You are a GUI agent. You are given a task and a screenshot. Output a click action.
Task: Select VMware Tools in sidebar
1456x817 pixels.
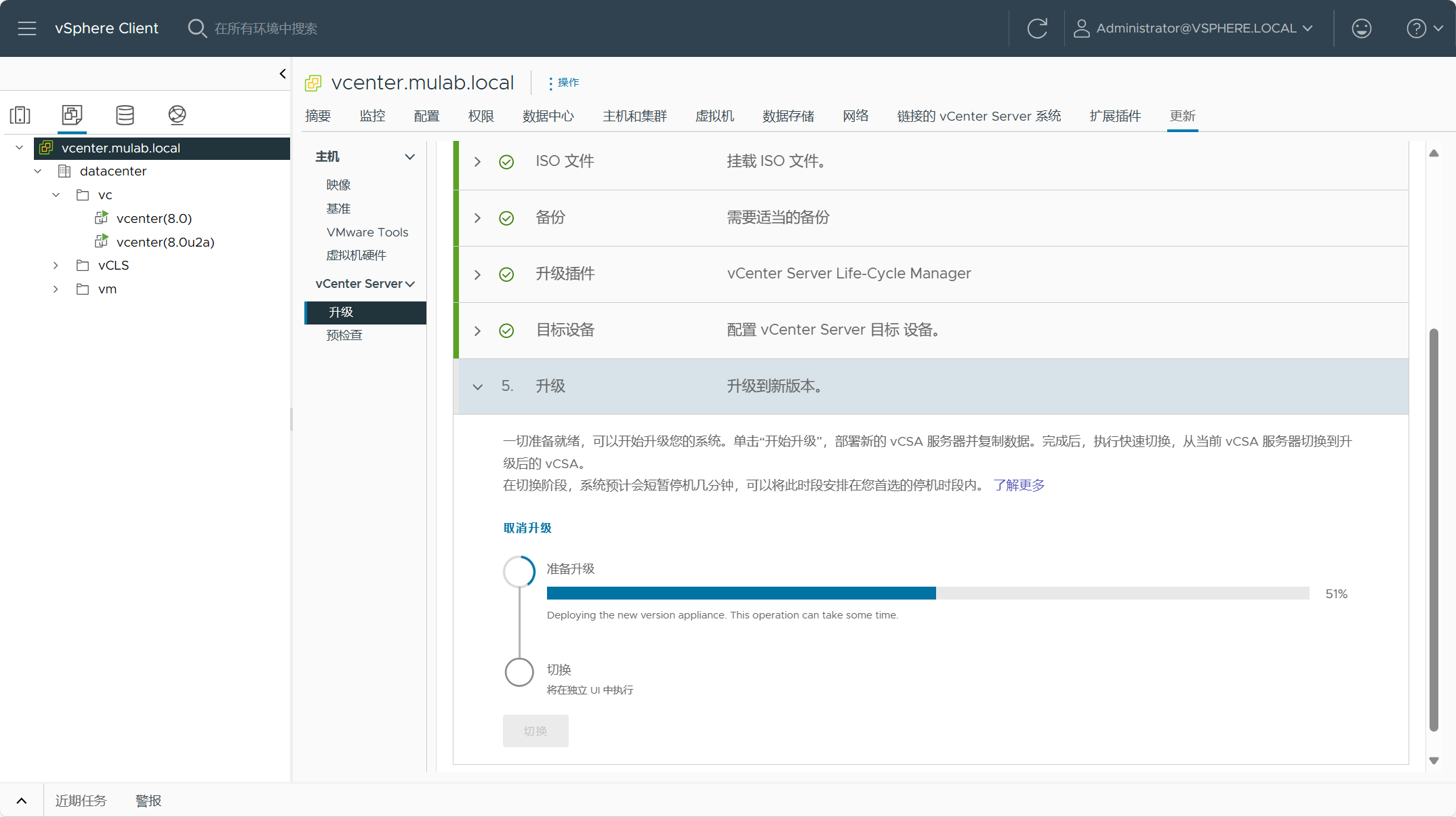click(367, 232)
